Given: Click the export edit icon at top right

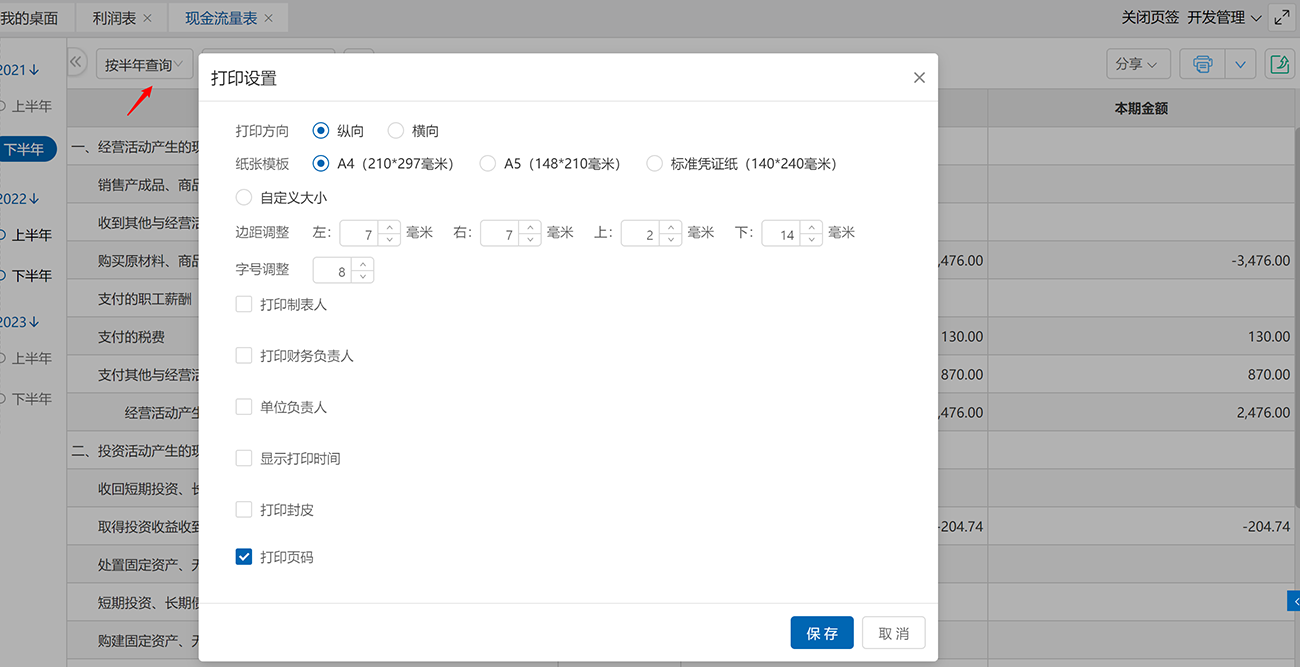Looking at the screenshot, I should (1279, 64).
